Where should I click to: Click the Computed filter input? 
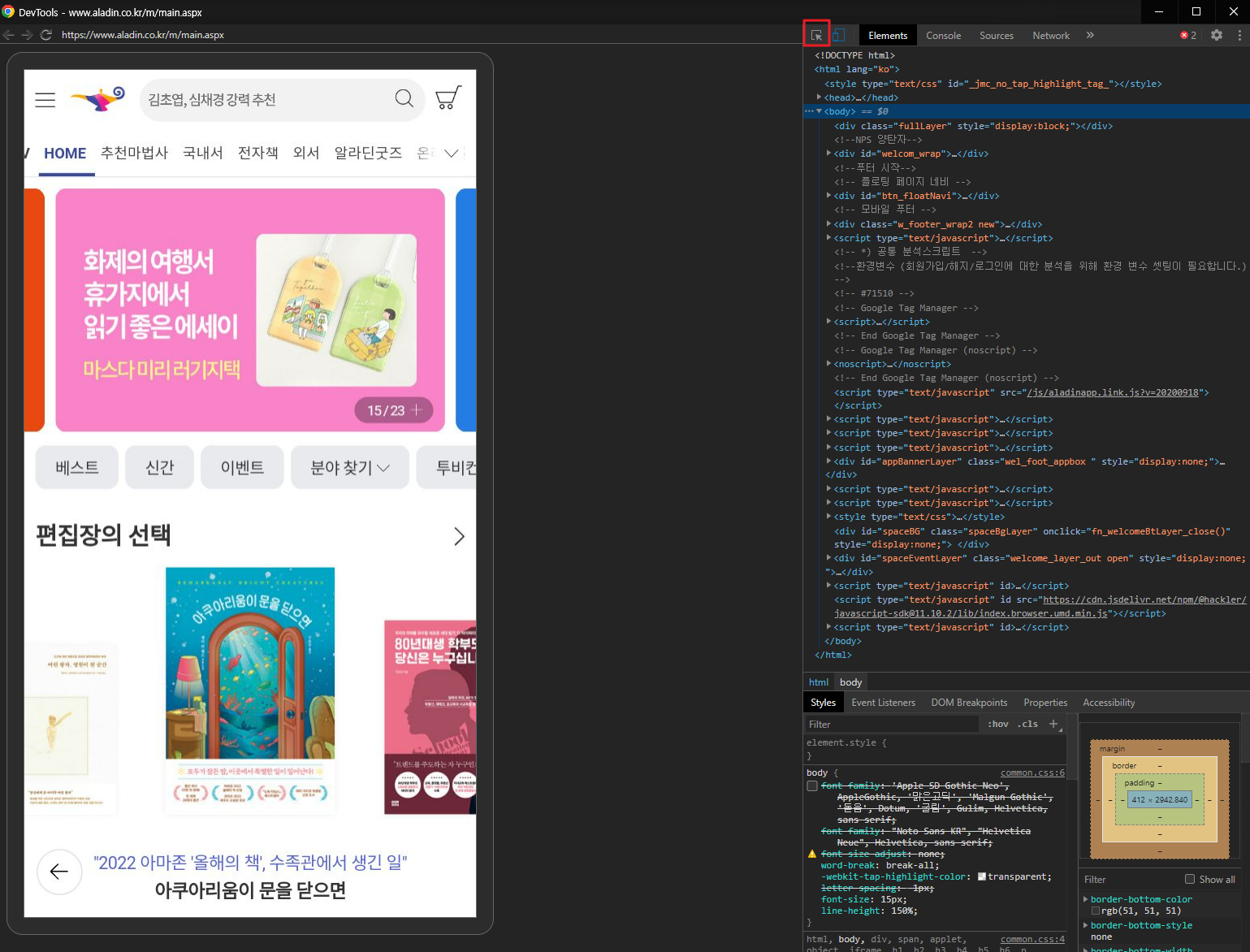pos(1131,879)
